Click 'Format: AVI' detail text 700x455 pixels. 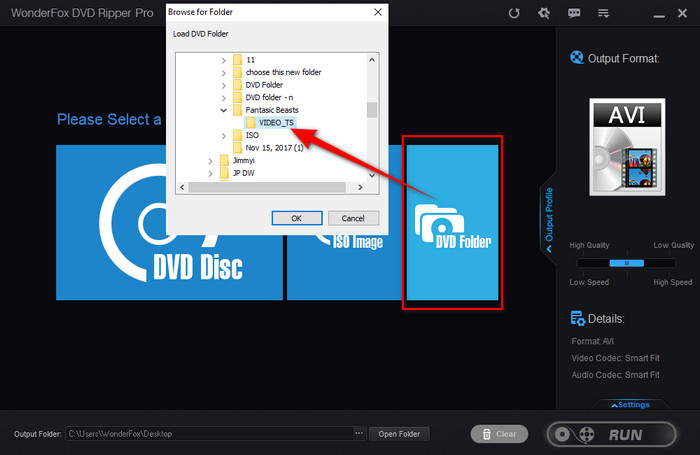592,341
